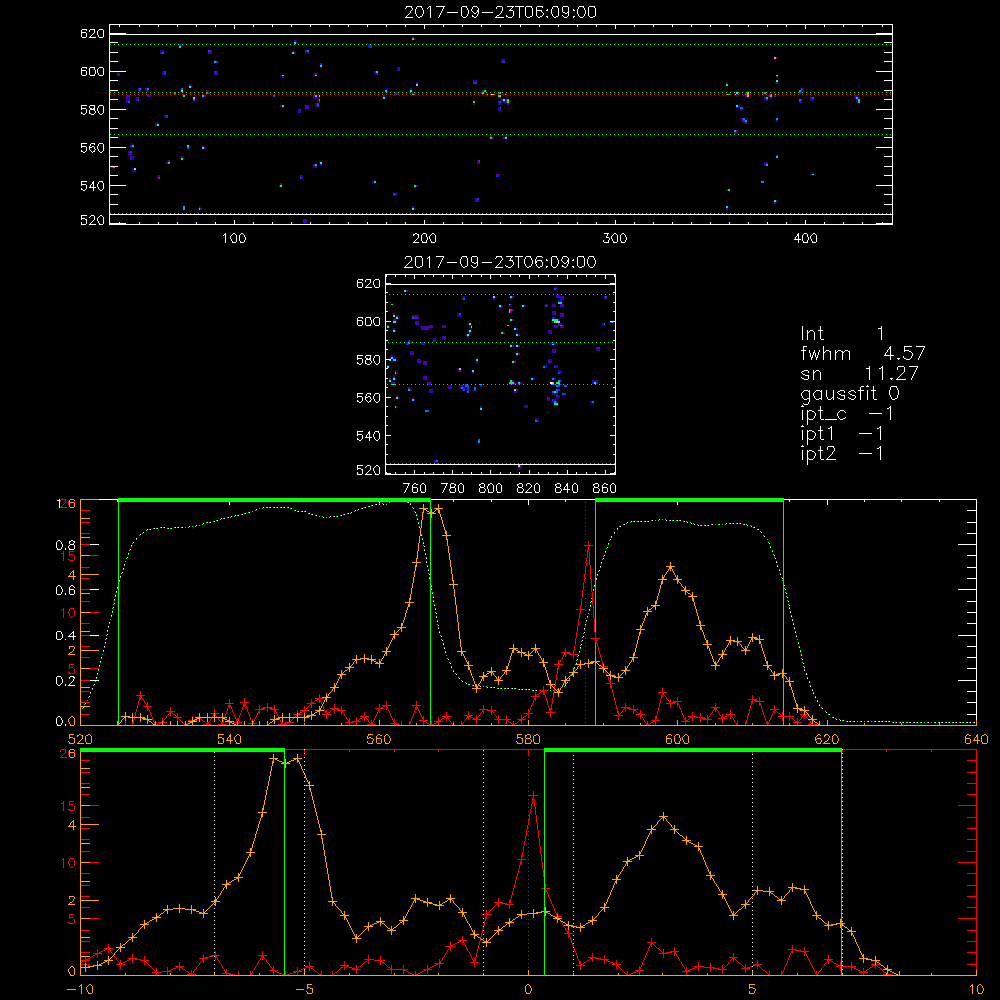Click x-axis label 200 on the top plot
The image size is (1000, 1000).
coord(424,239)
